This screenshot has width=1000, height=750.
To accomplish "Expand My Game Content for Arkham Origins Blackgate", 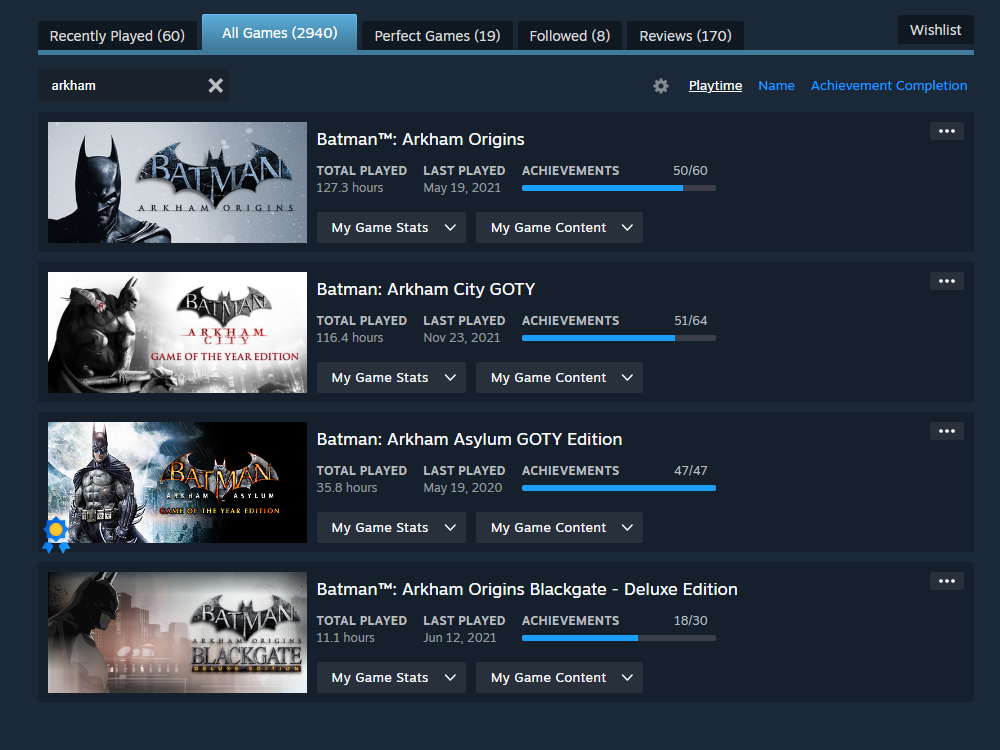I will [x=559, y=677].
